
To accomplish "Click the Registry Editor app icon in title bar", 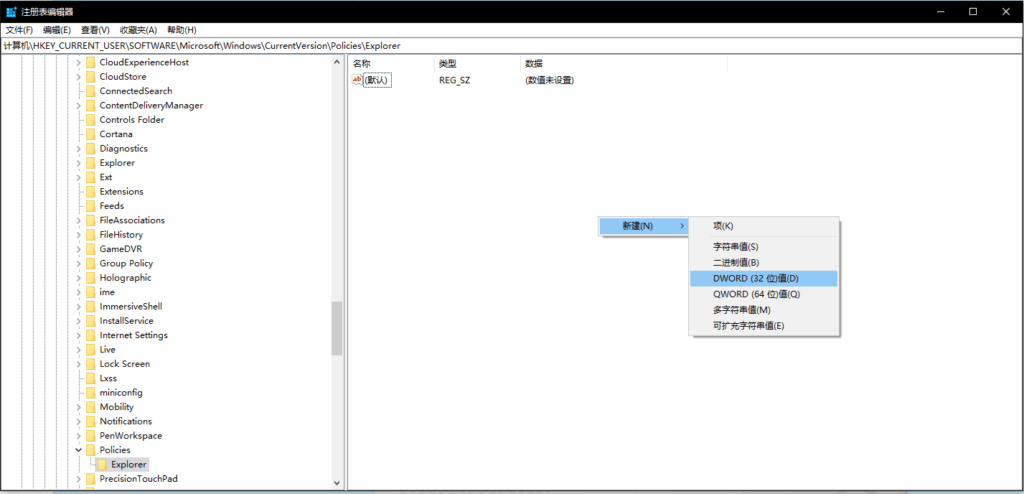I will [x=10, y=11].
